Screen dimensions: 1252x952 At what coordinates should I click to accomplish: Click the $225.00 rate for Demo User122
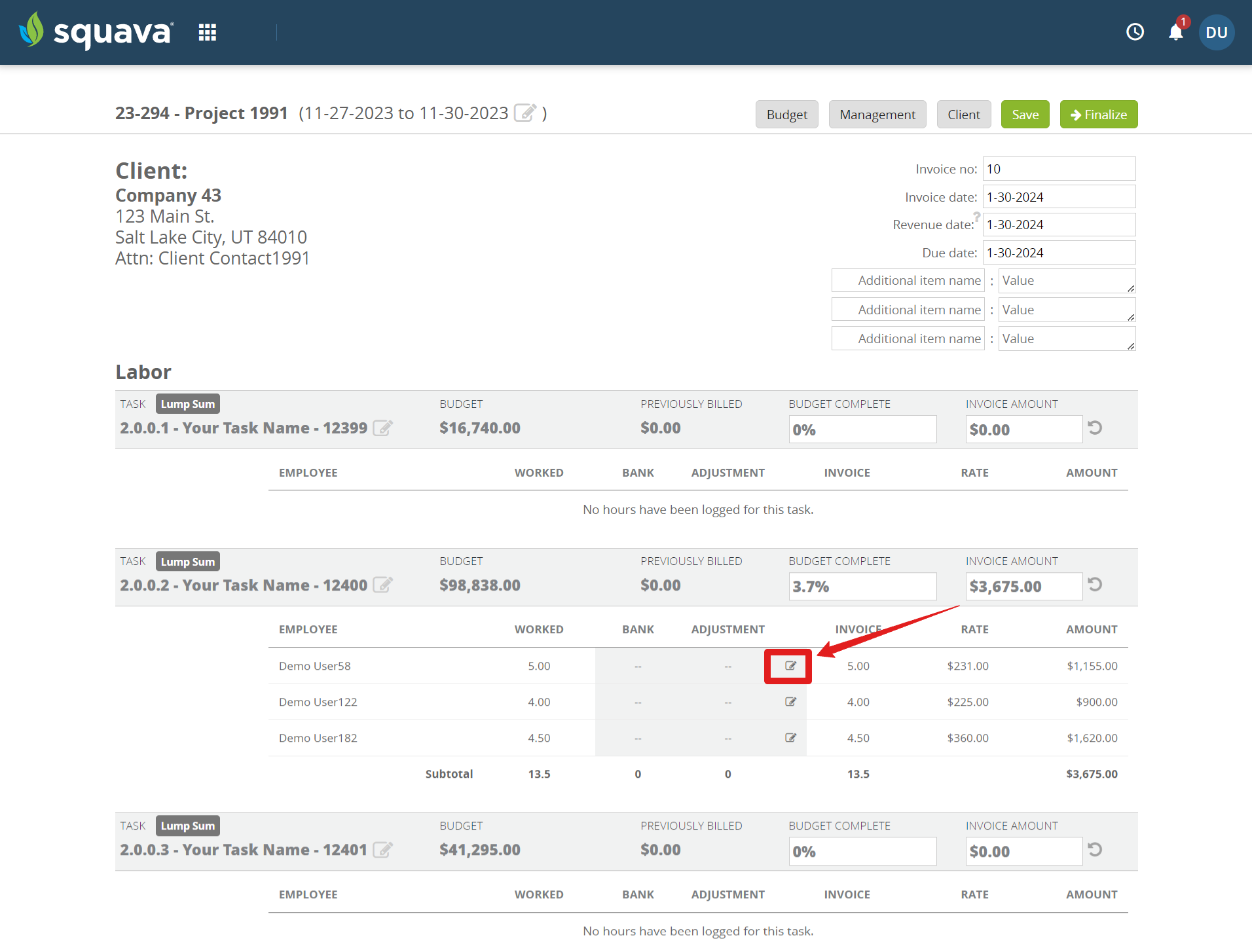coord(968,702)
